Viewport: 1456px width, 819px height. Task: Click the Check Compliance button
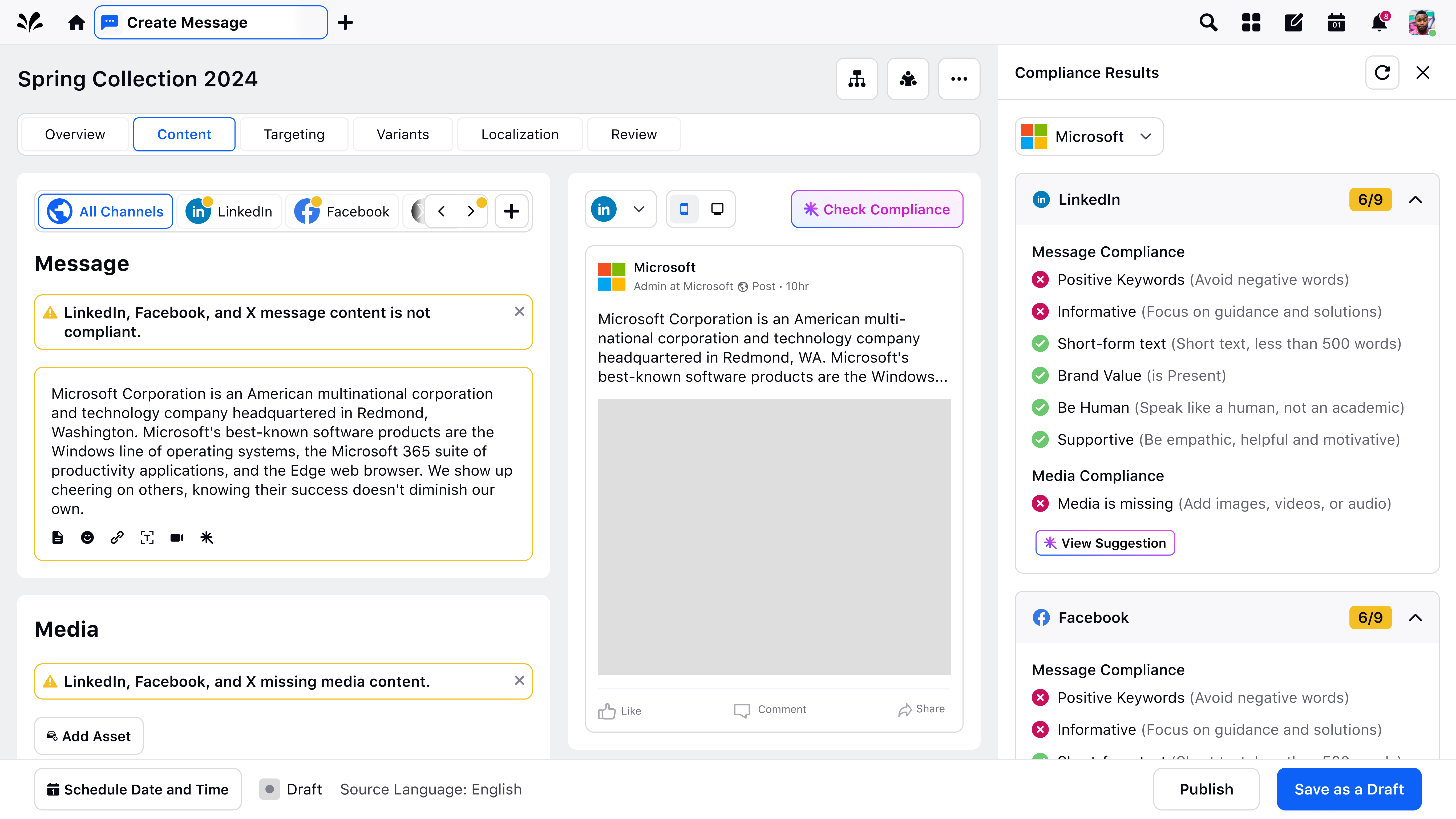877,209
